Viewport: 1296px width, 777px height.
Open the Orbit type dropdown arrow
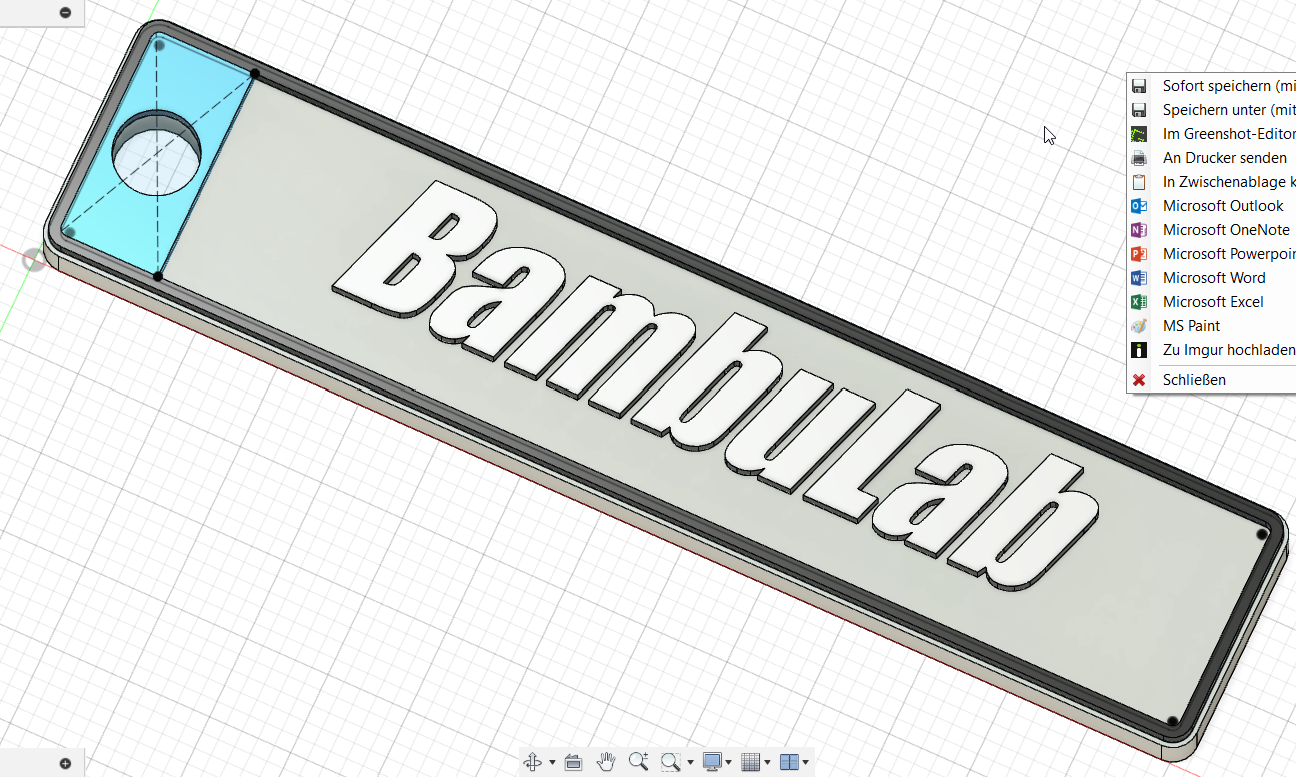click(552, 763)
